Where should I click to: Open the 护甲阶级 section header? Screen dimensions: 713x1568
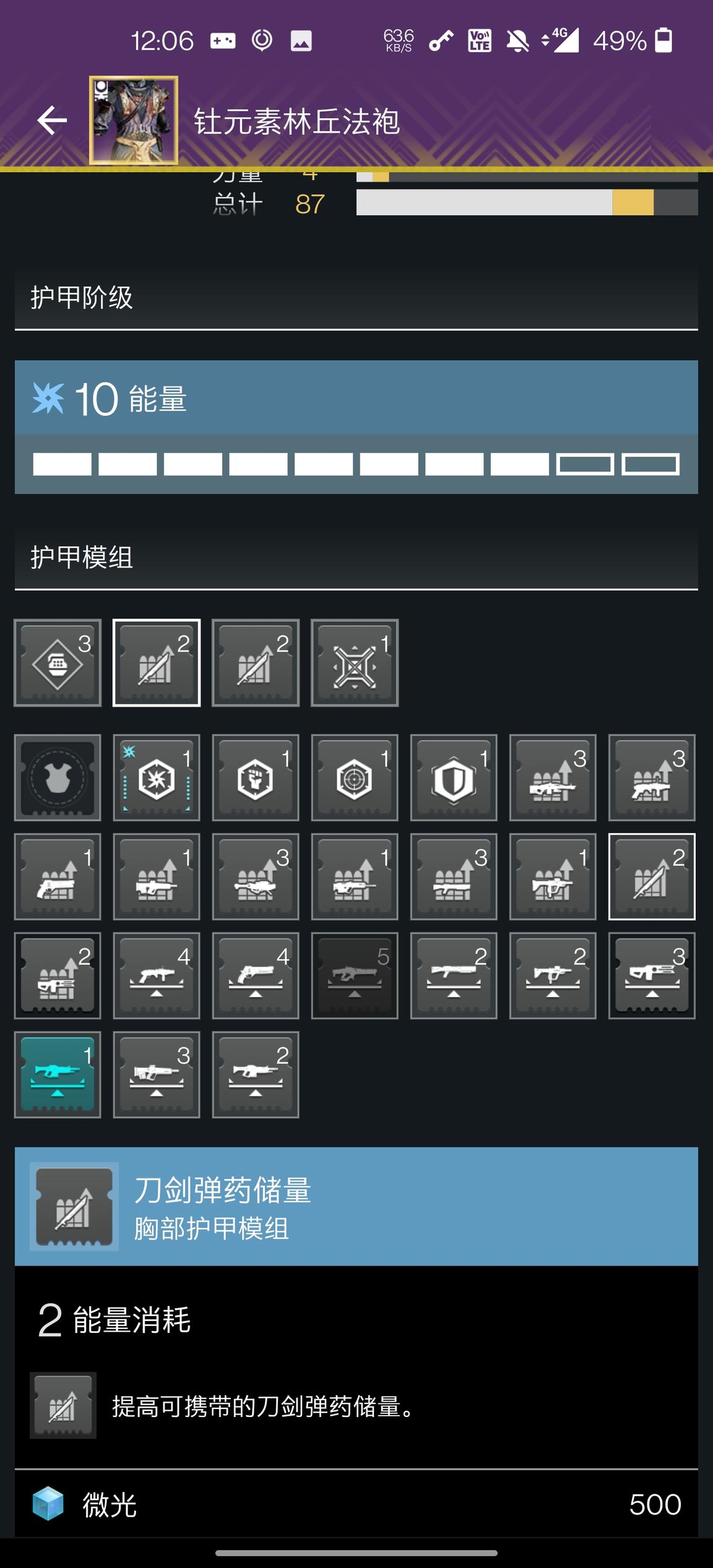click(356, 298)
